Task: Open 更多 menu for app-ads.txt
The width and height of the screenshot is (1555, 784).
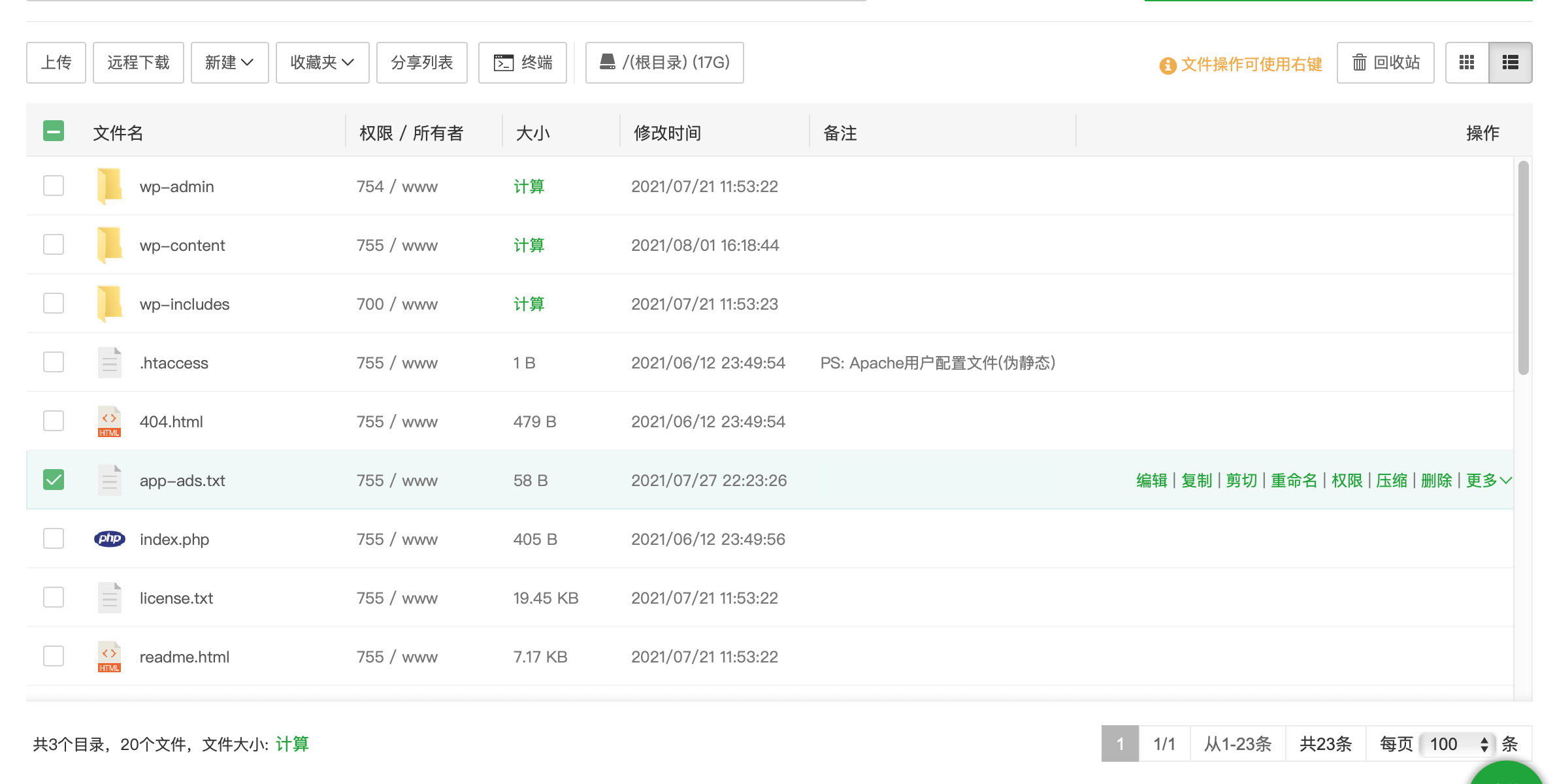Action: 1489,481
